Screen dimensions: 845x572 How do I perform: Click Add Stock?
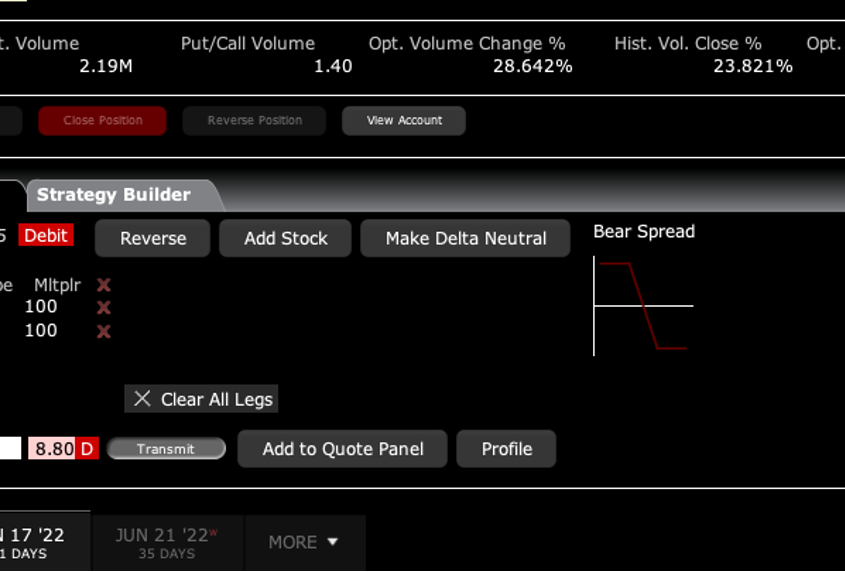click(286, 239)
